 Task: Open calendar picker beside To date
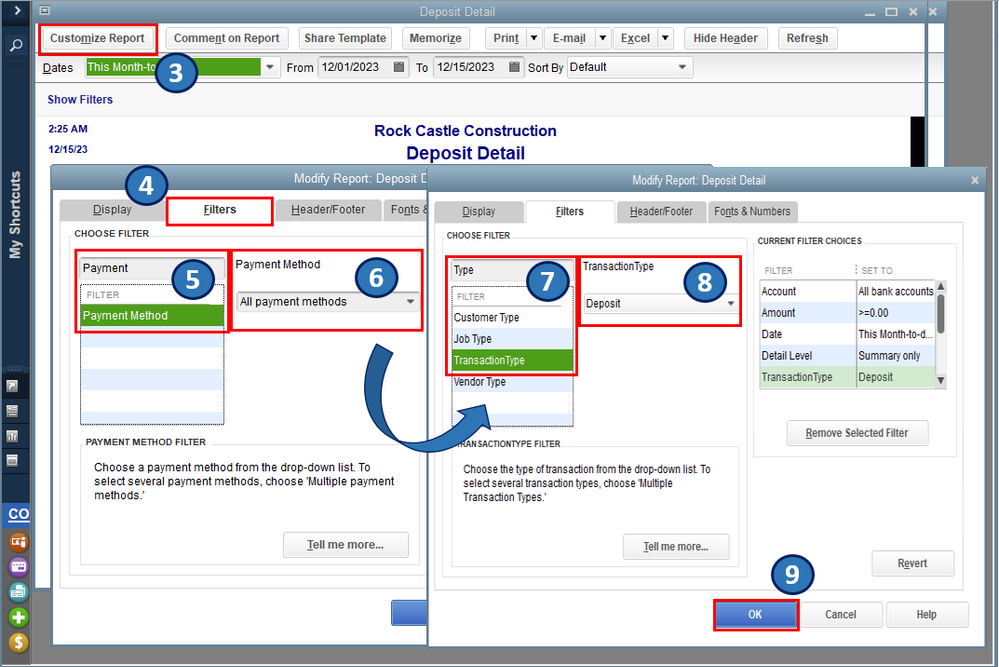(x=514, y=67)
